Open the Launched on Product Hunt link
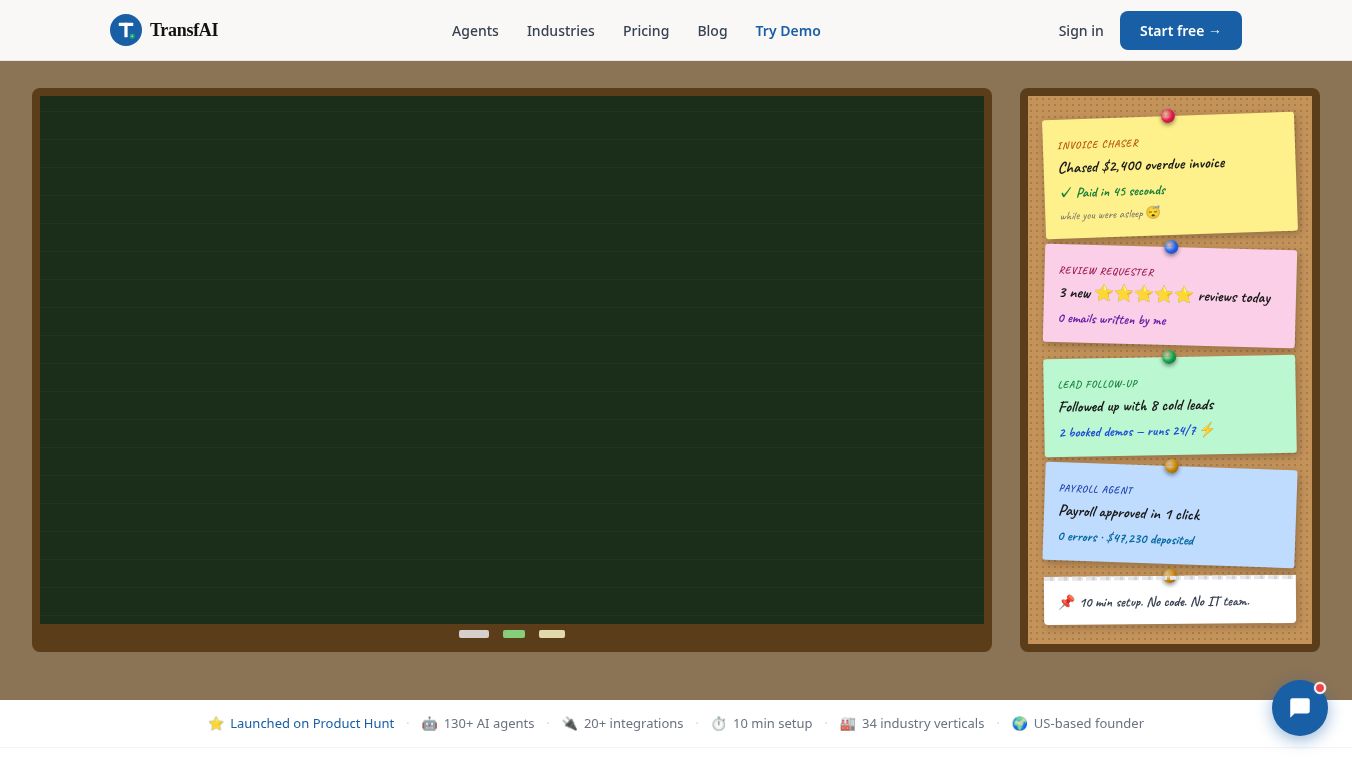The height and width of the screenshot is (760, 1352). point(312,723)
